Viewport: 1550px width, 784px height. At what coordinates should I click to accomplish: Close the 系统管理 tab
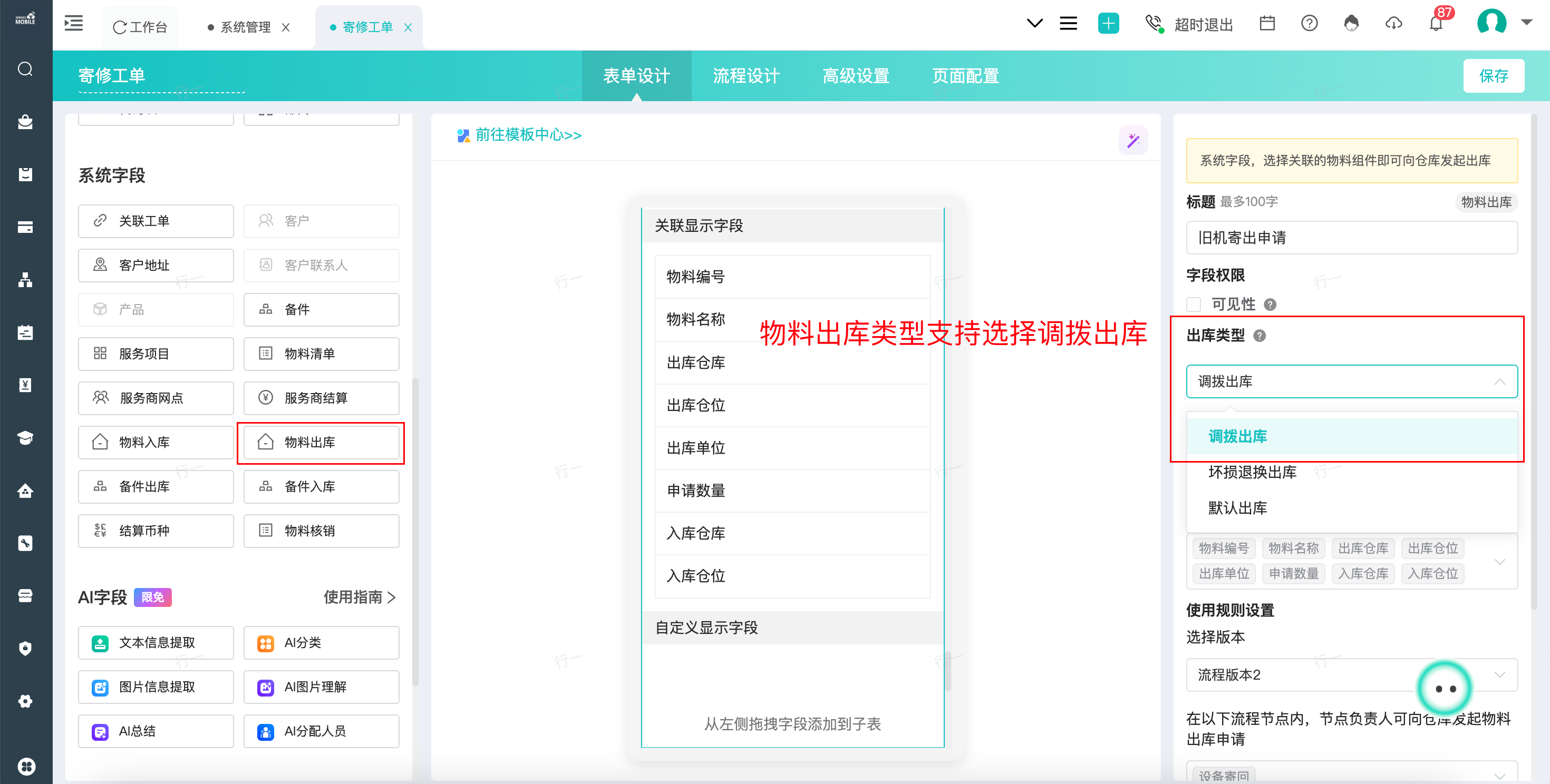286,27
